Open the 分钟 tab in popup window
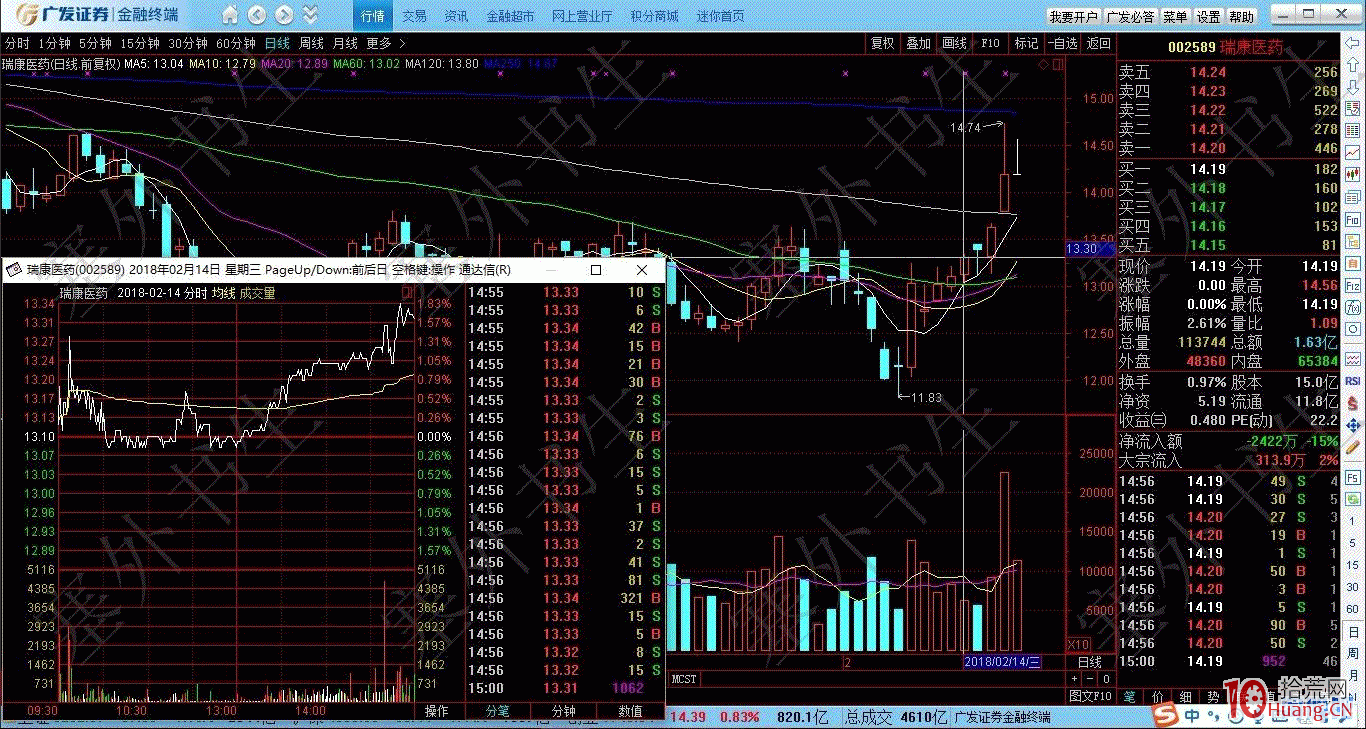Viewport: 1366px width, 729px height. 563,712
